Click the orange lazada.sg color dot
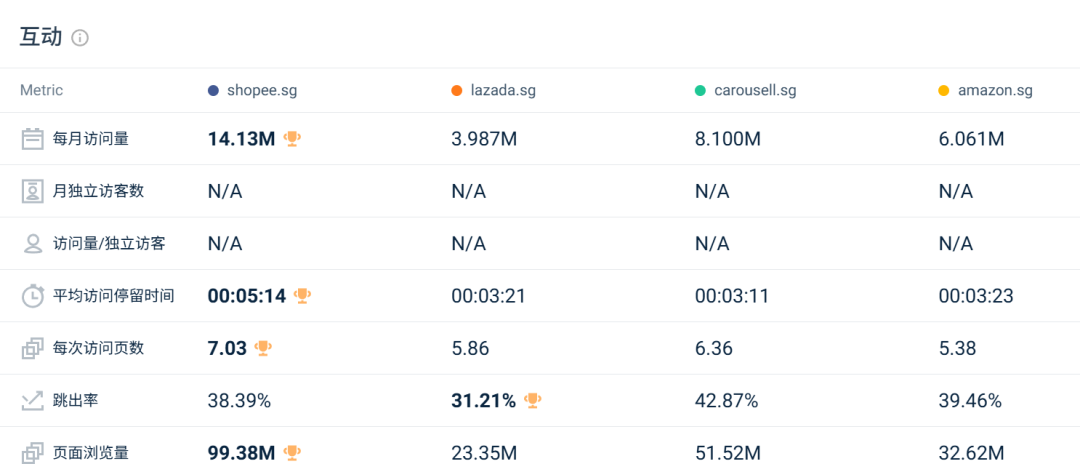 tap(457, 91)
